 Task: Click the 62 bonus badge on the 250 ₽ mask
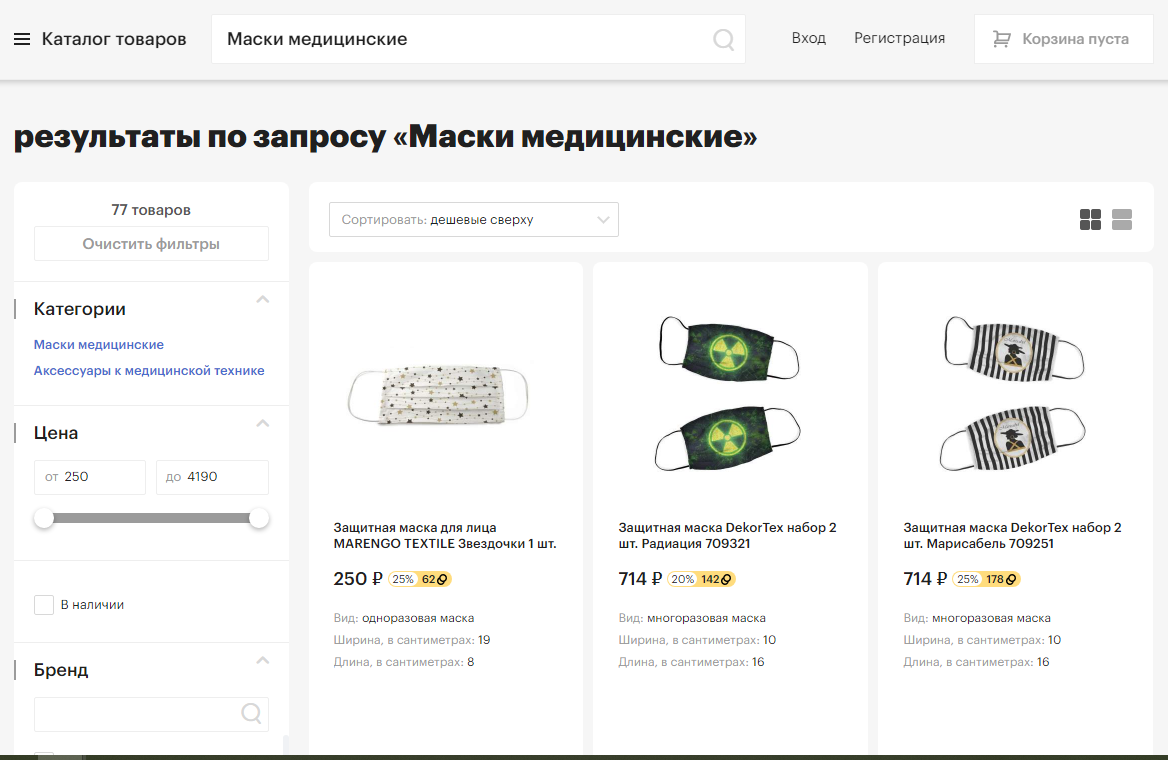pyautogui.click(x=434, y=579)
